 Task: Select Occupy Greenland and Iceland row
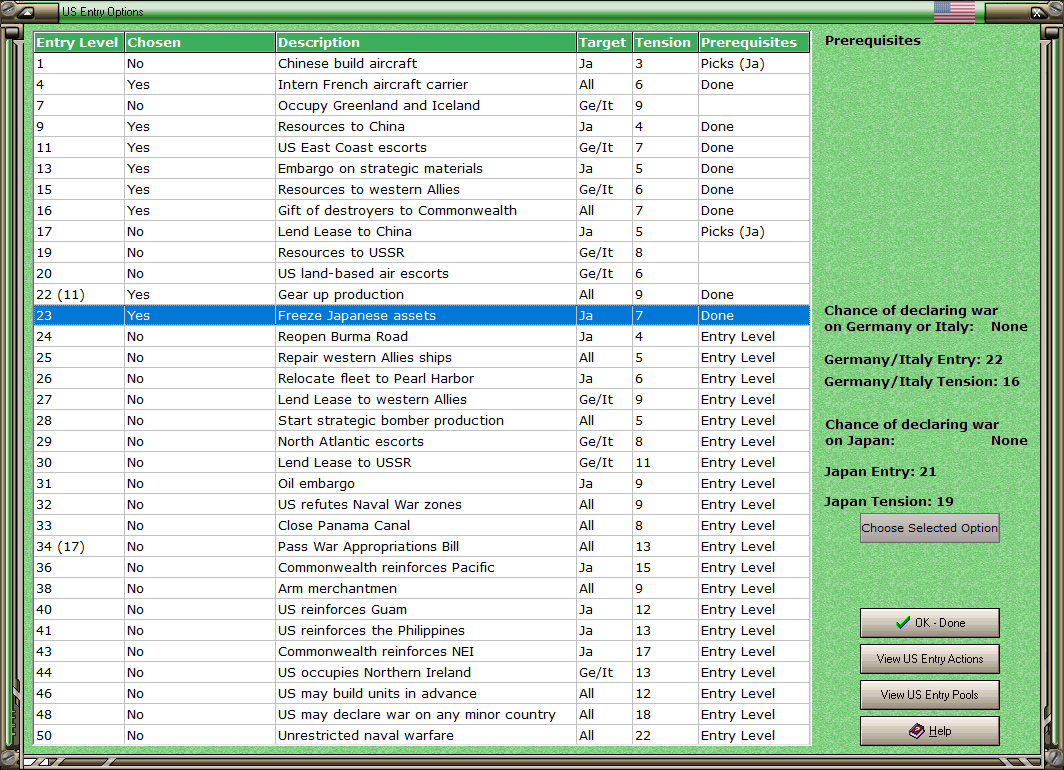click(422, 106)
